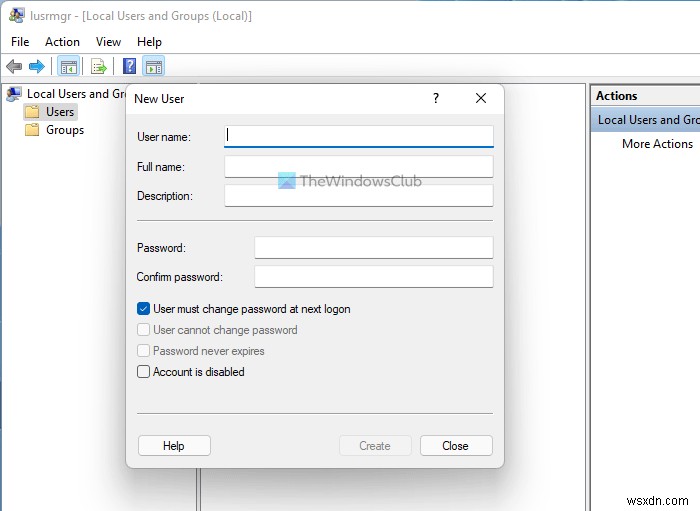
Task: Click the Groups folder icon
Action: (x=32, y=130)
